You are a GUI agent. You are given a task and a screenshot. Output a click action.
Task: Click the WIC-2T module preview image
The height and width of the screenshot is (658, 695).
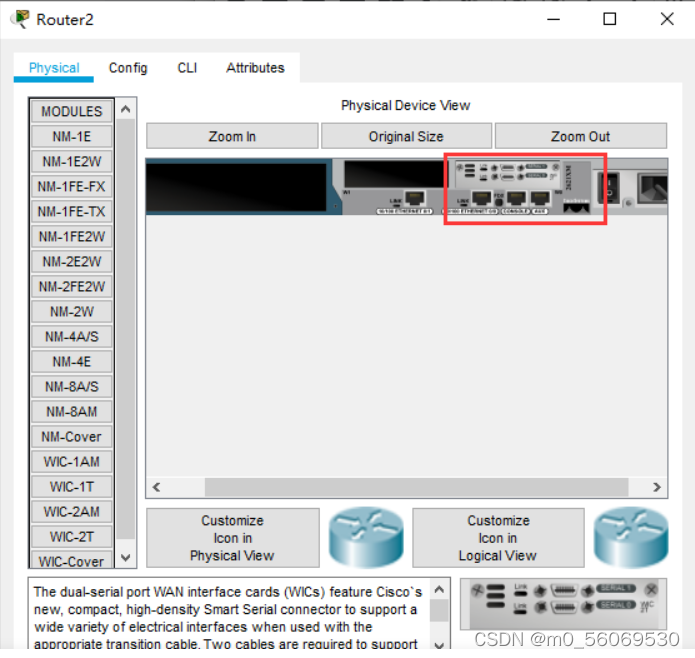coord(563,603)
